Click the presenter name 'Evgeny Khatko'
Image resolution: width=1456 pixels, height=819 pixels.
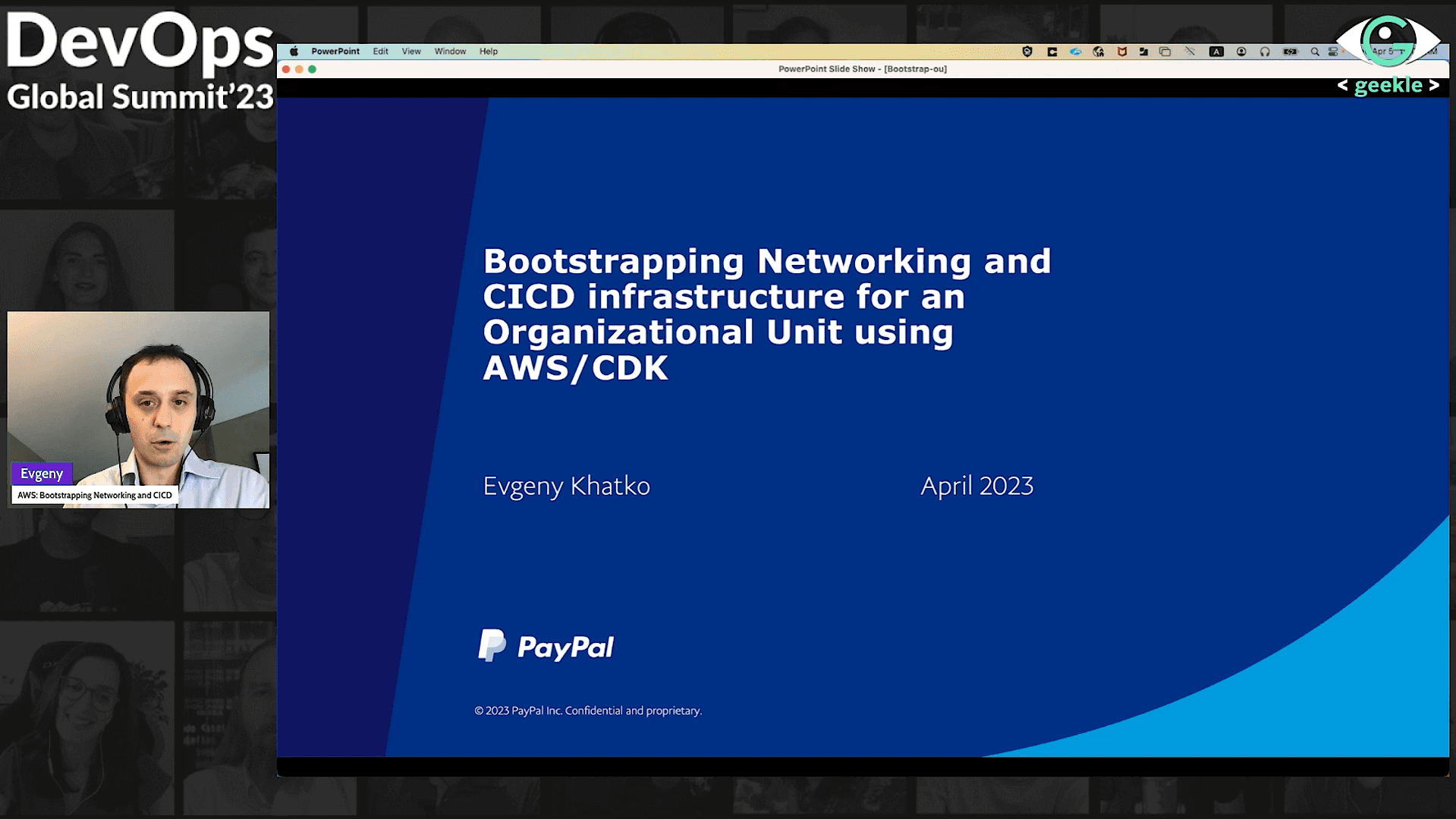[x=567, y=486]
